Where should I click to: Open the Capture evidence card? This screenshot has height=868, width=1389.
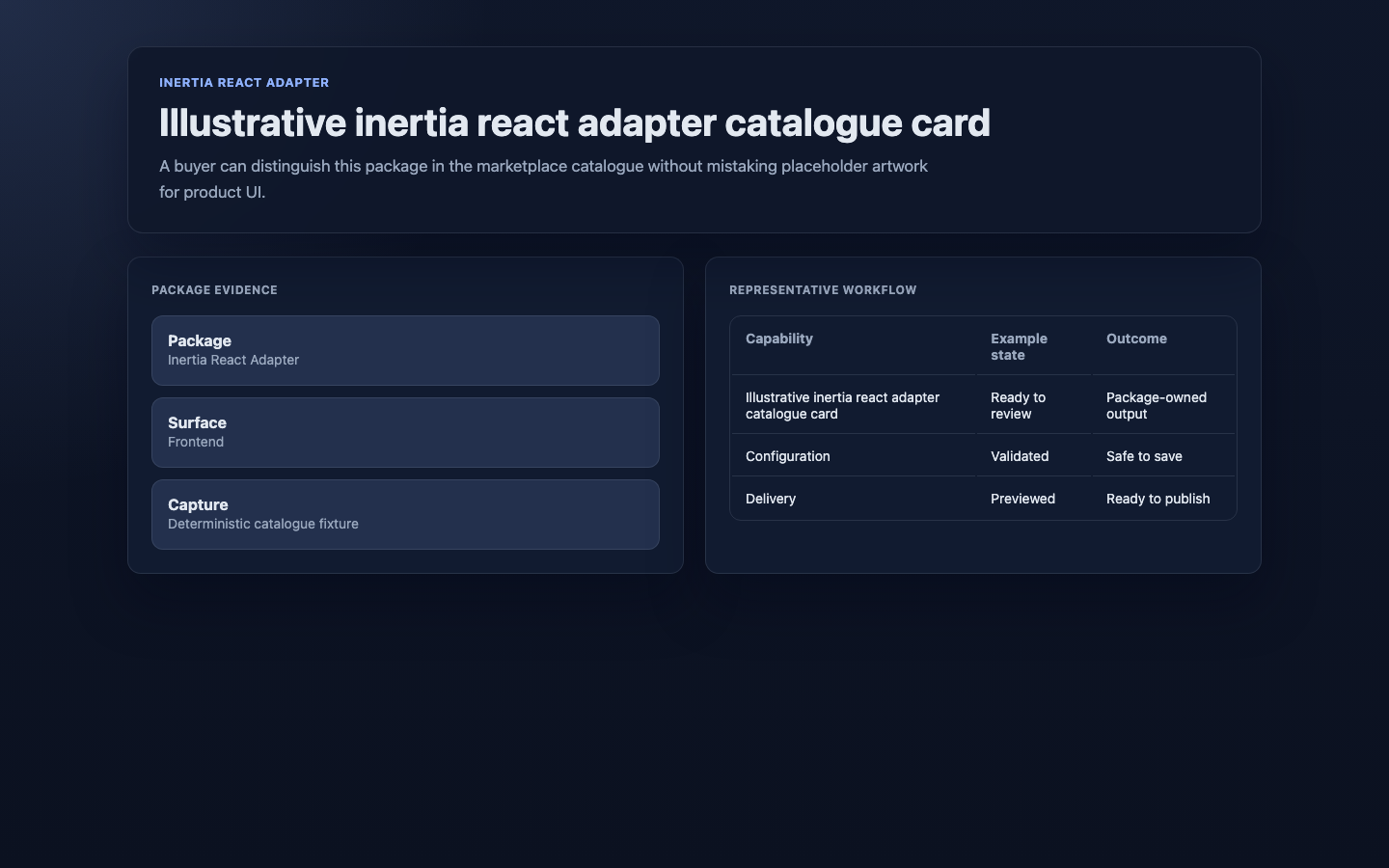[x=405, y=514]
